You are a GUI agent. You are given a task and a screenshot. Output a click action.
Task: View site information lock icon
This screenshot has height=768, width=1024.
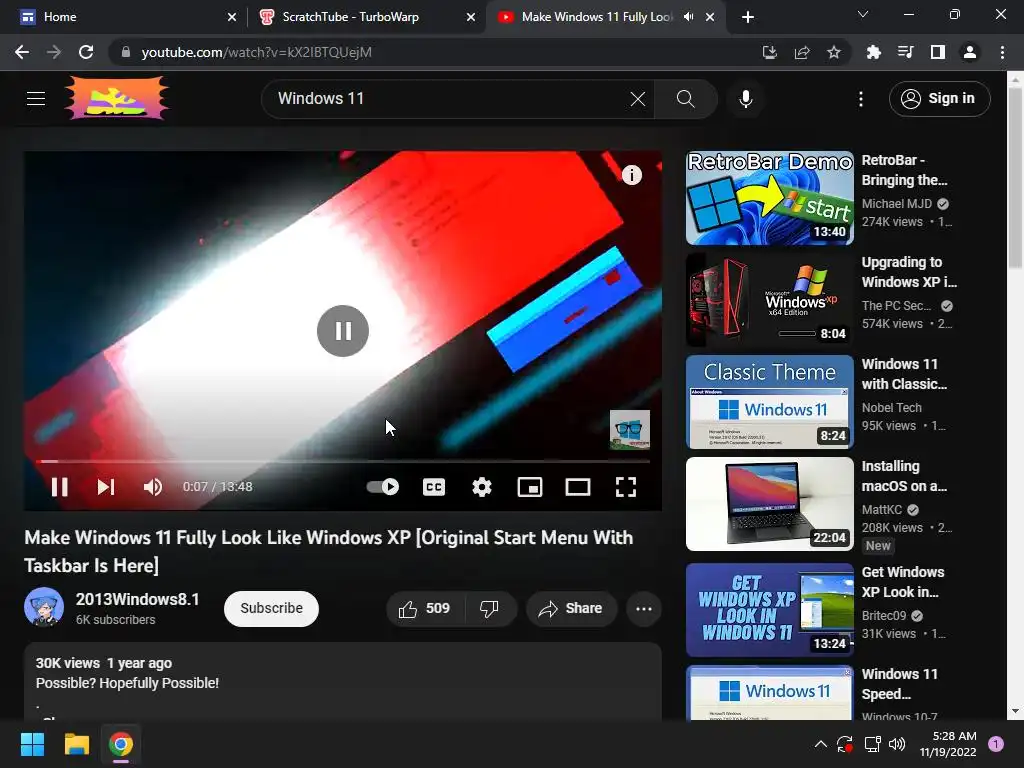pos(126,52)
